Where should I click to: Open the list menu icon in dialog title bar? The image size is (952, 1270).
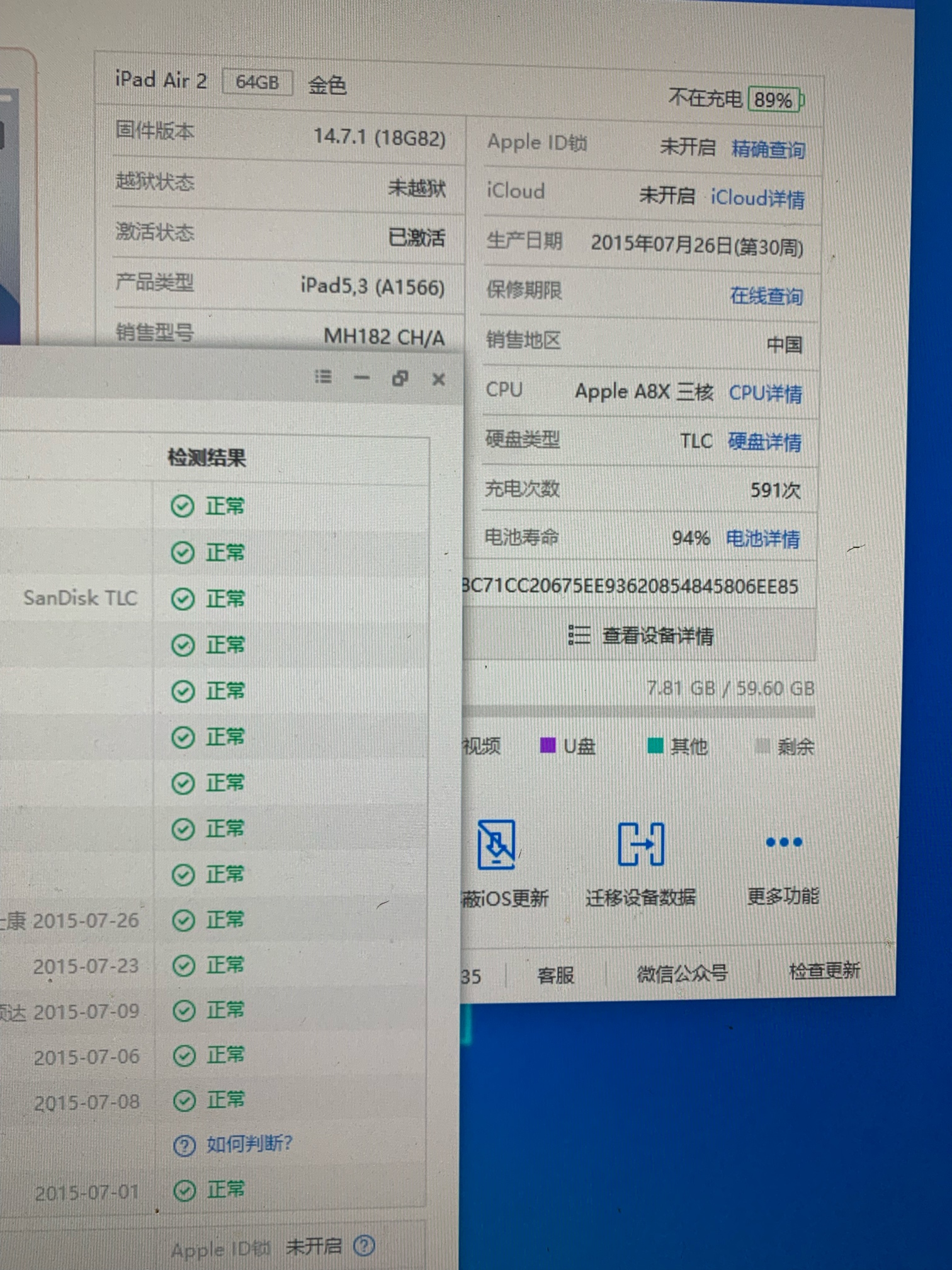323,377
